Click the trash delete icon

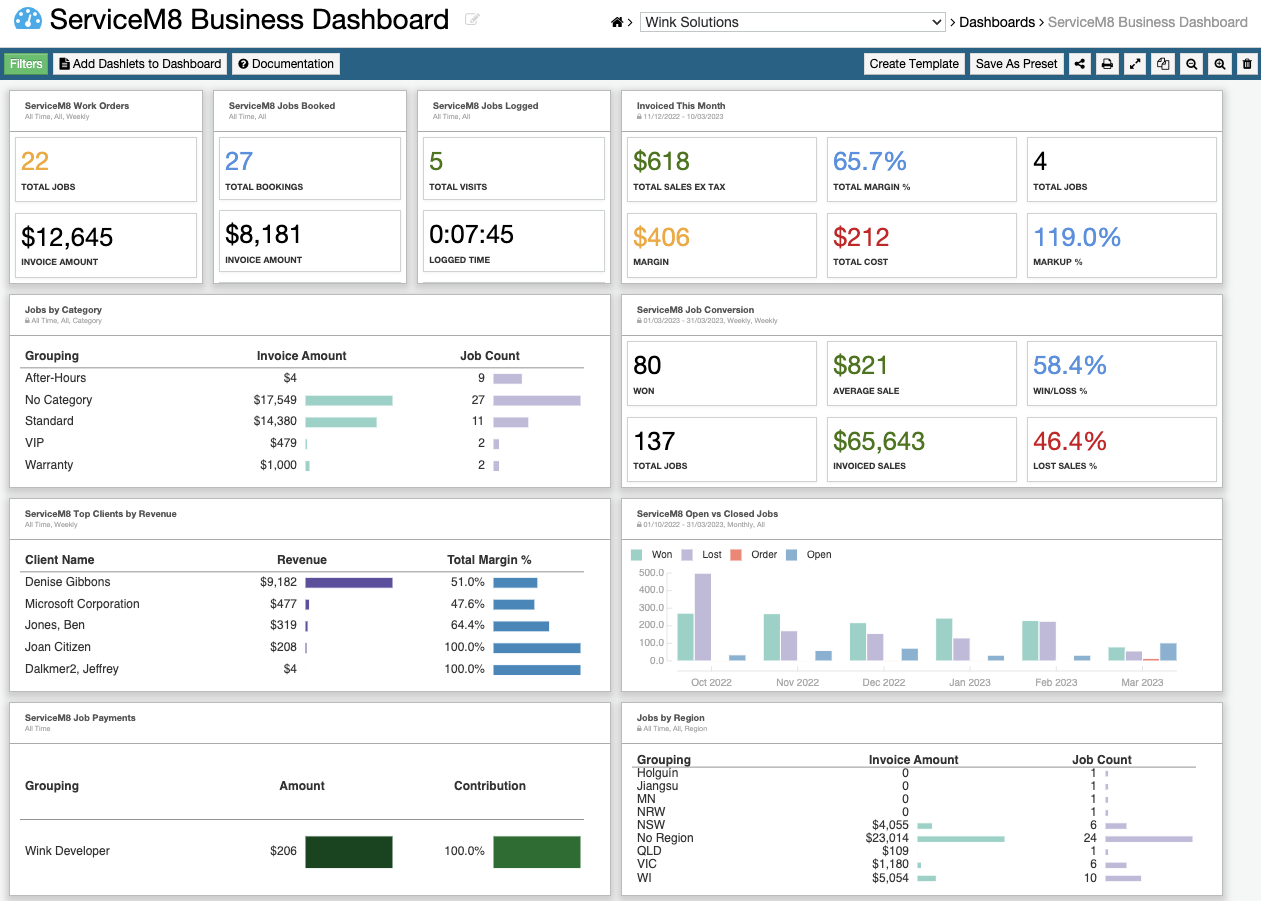1246,63
